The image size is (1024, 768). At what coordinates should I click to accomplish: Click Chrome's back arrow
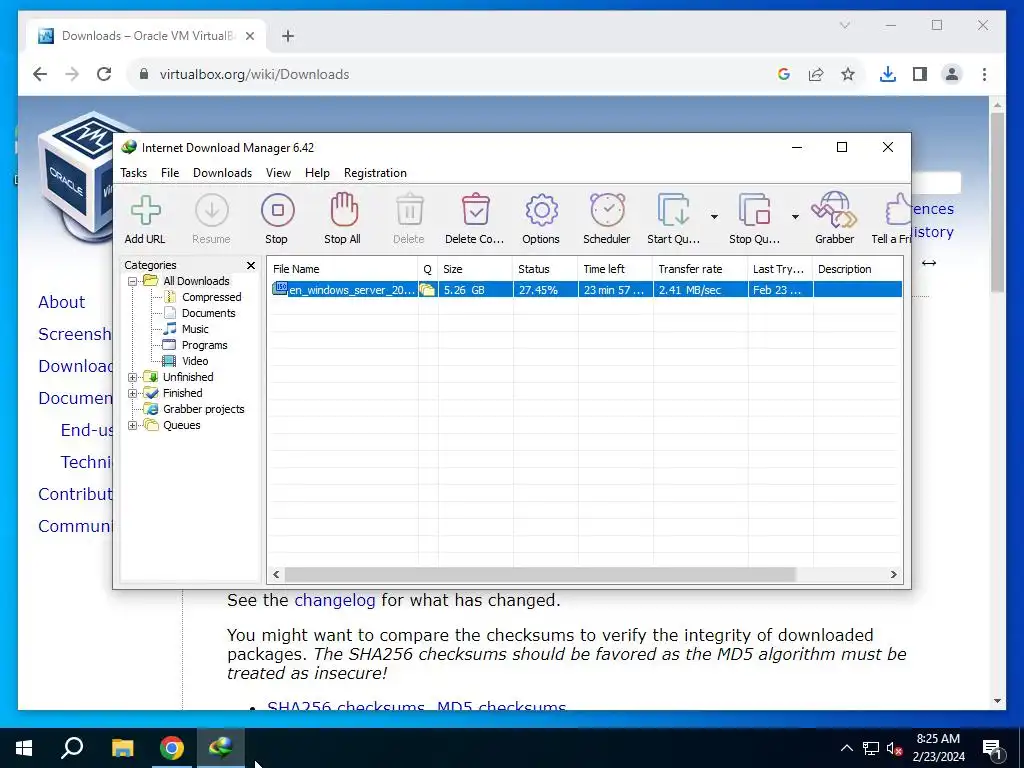40,74
